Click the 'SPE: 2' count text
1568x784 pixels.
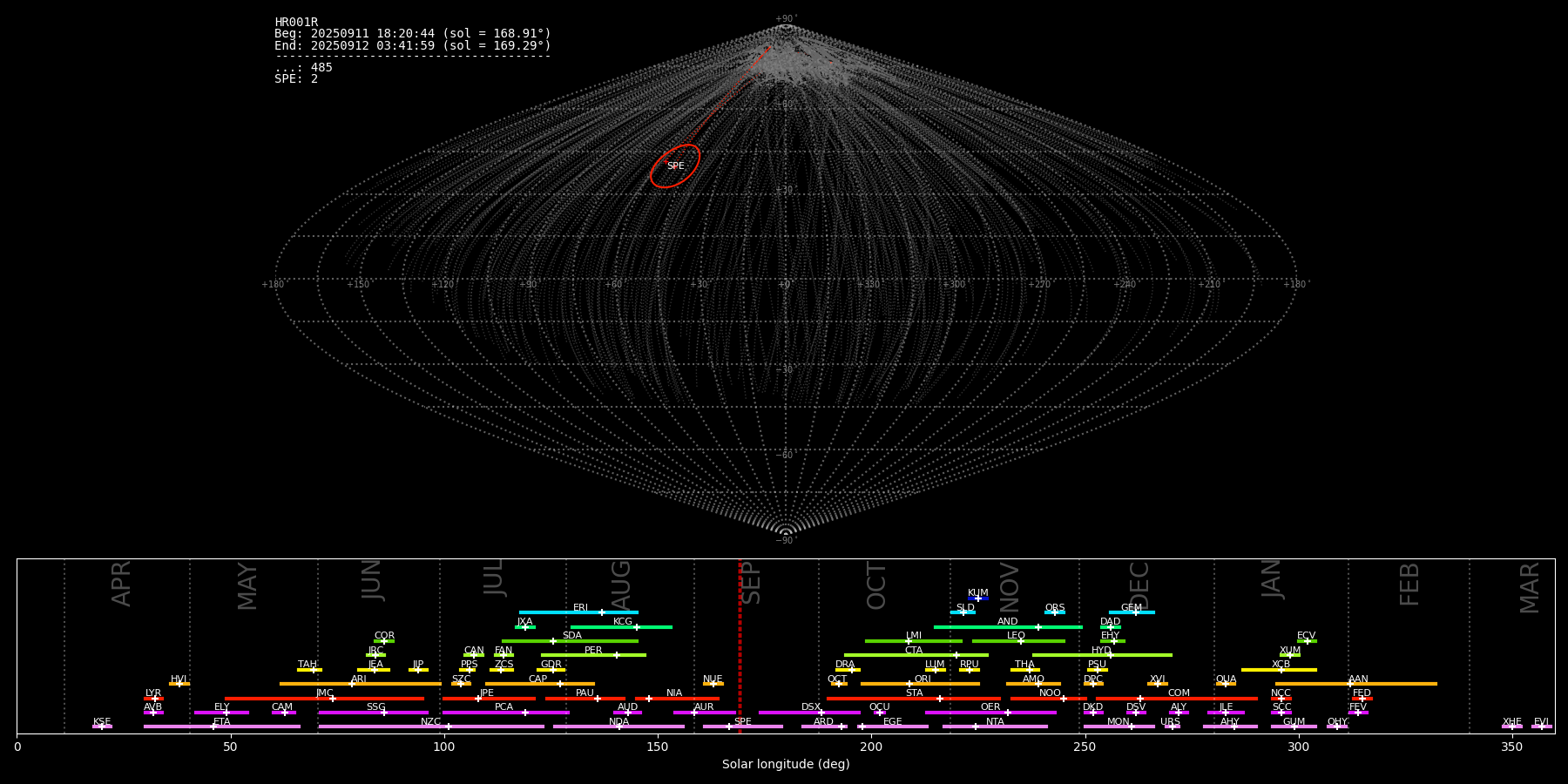pos(296,79)
